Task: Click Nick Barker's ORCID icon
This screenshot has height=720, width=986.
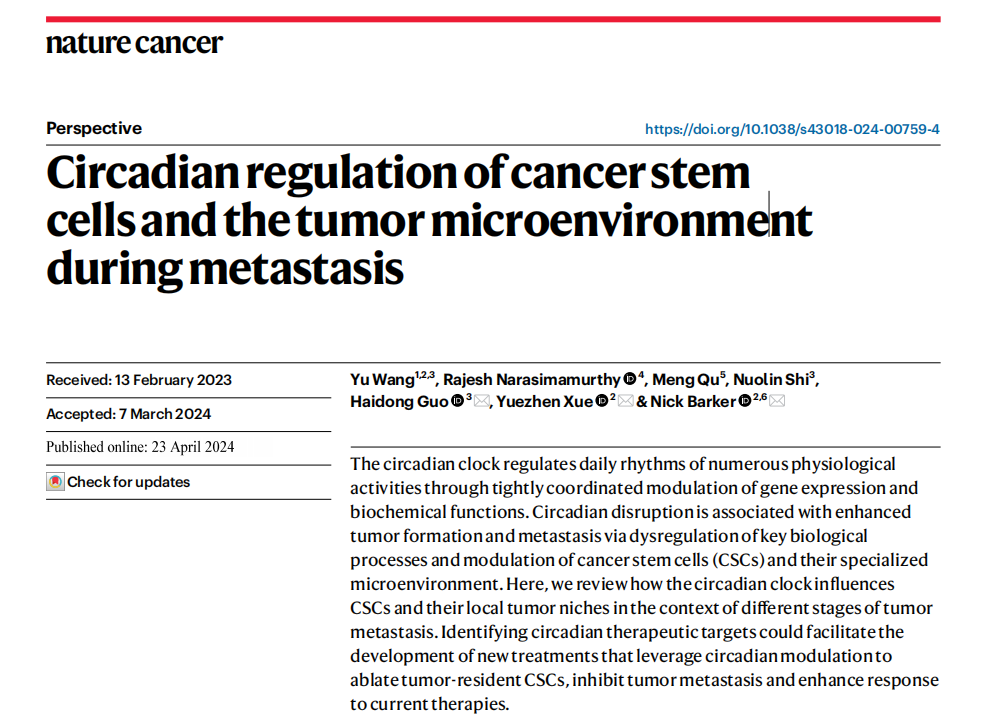Action: coord(744,402)
